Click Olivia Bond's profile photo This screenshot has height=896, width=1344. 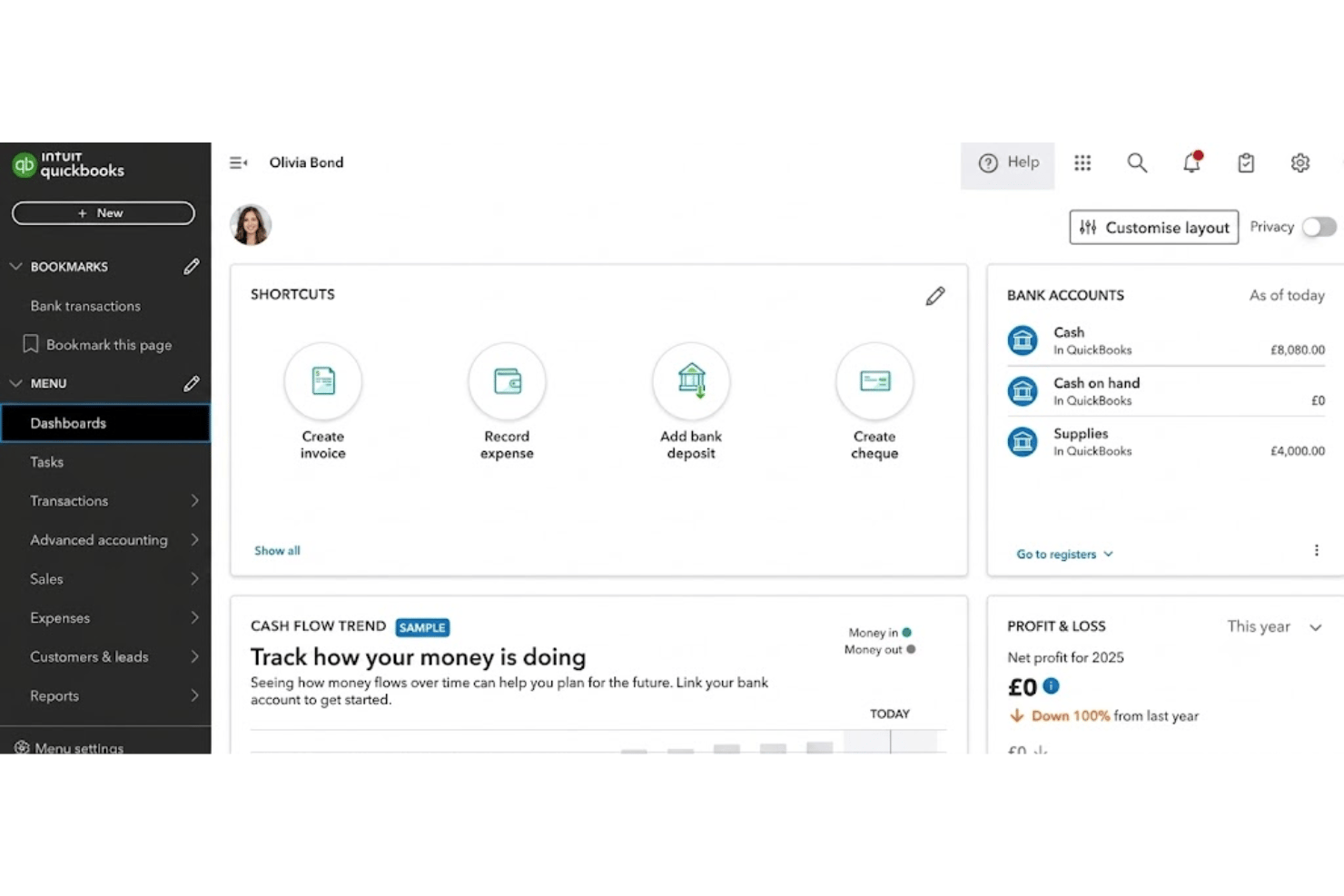pos(251,224)
